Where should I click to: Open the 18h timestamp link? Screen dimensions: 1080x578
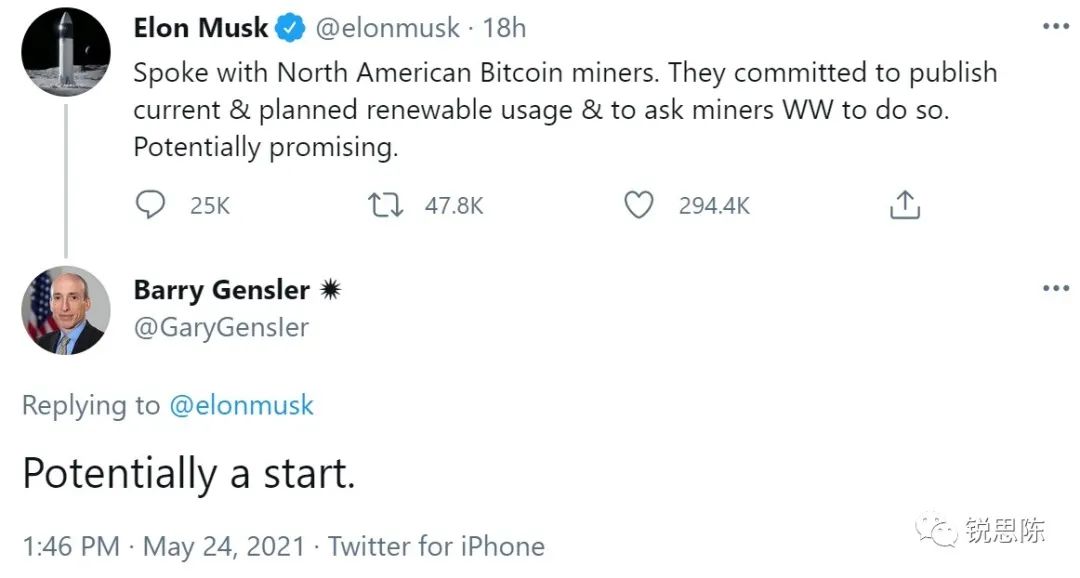click(x=504, y=28)
